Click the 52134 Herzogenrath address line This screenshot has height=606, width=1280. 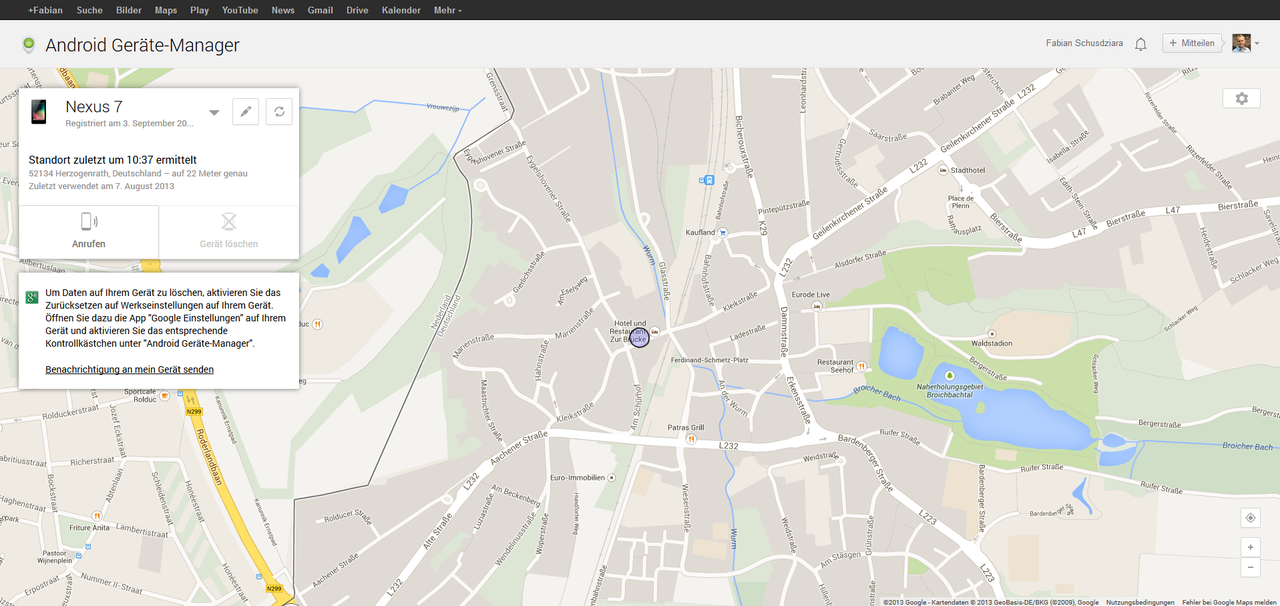tap(138, 173)
